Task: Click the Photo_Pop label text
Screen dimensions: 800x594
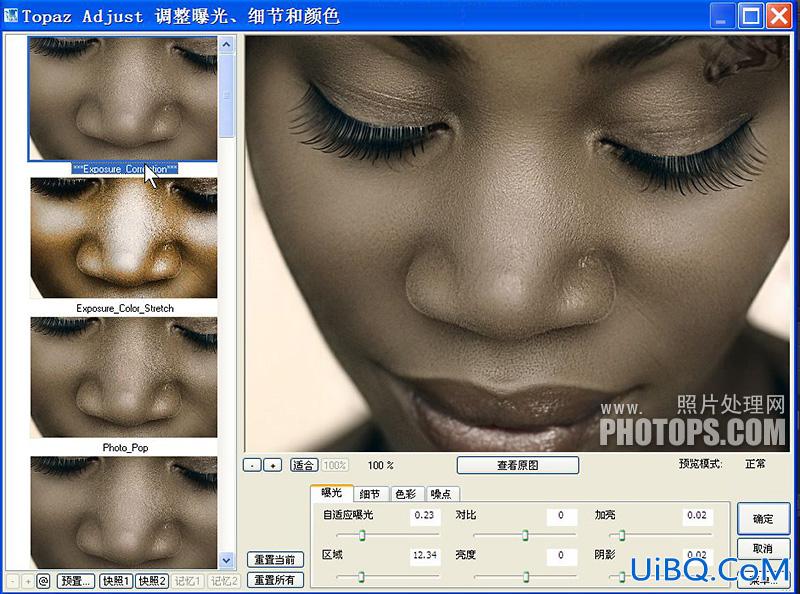Action: pyautogui.click(x=125, y=448)
